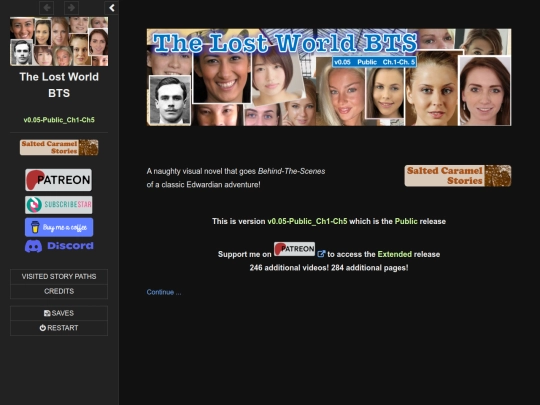Click The Lost World BTS banner image
The image size is (540, 405).
click(x=329, y=77)
